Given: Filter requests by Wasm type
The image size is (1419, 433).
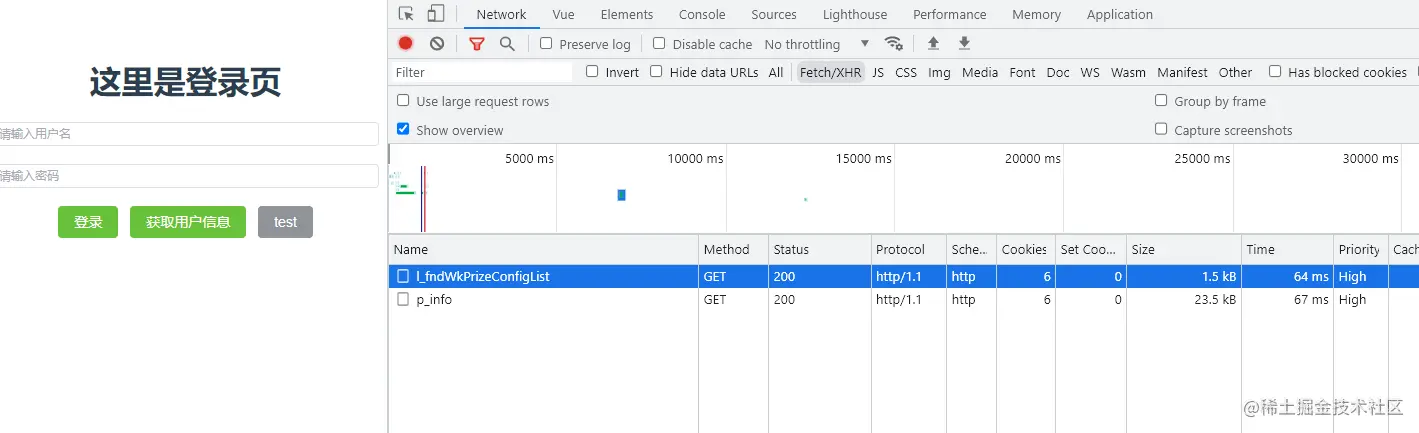Looking at the screenshot, I should point(1128,72).
